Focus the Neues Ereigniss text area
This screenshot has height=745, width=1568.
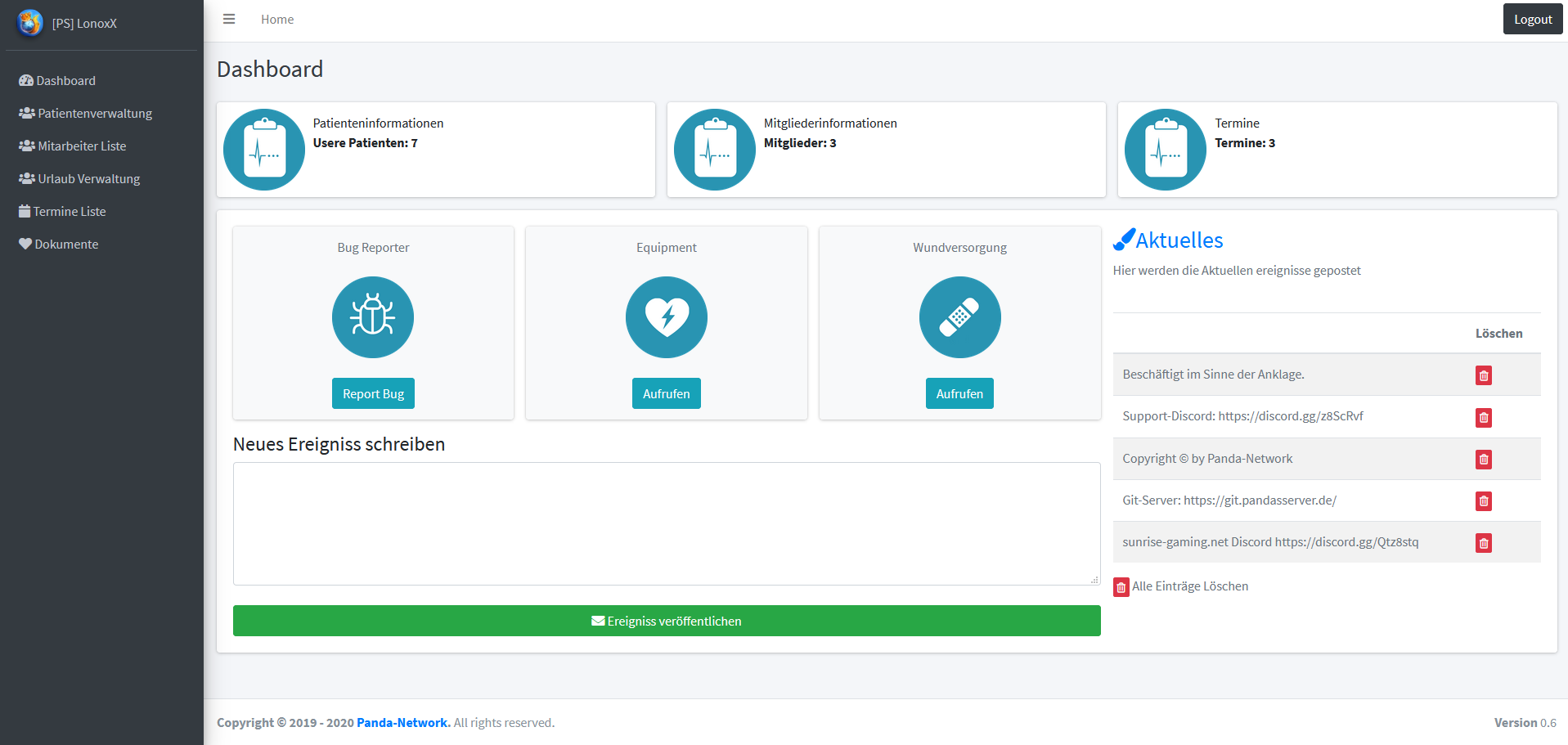point(666,523)
